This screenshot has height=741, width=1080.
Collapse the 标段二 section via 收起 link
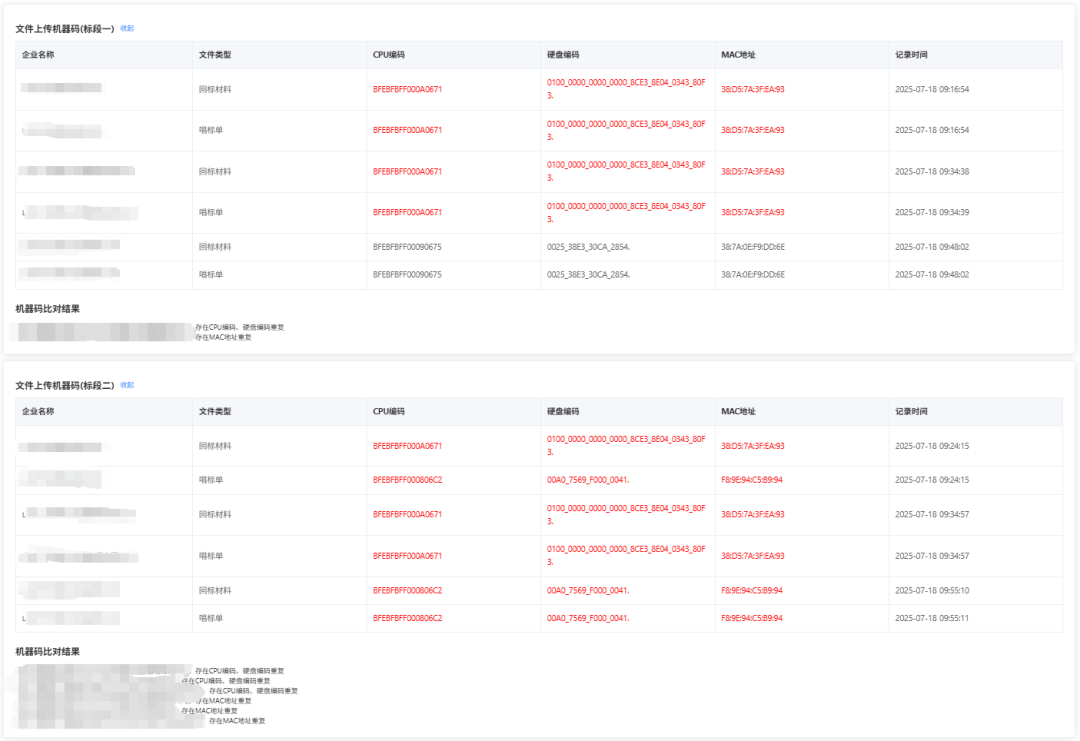[x=127, y=385]
